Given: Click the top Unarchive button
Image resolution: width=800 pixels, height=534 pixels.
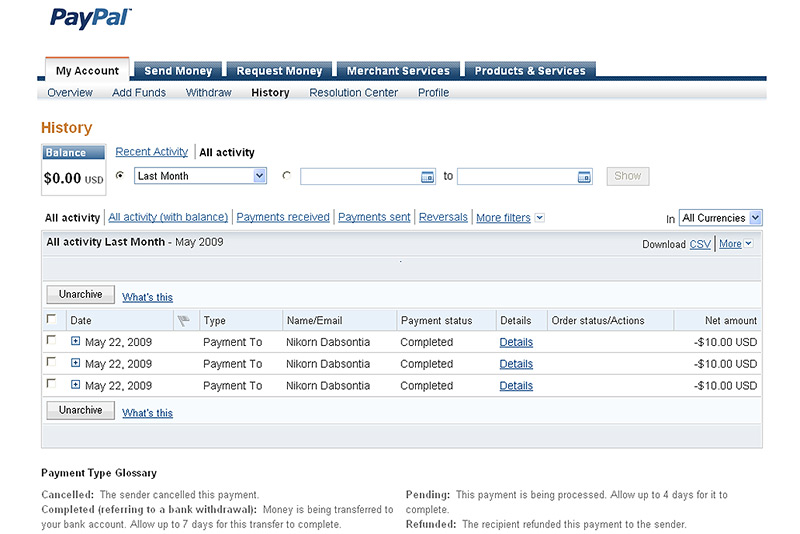Looking at the screenshot, I should pos(81,294).
